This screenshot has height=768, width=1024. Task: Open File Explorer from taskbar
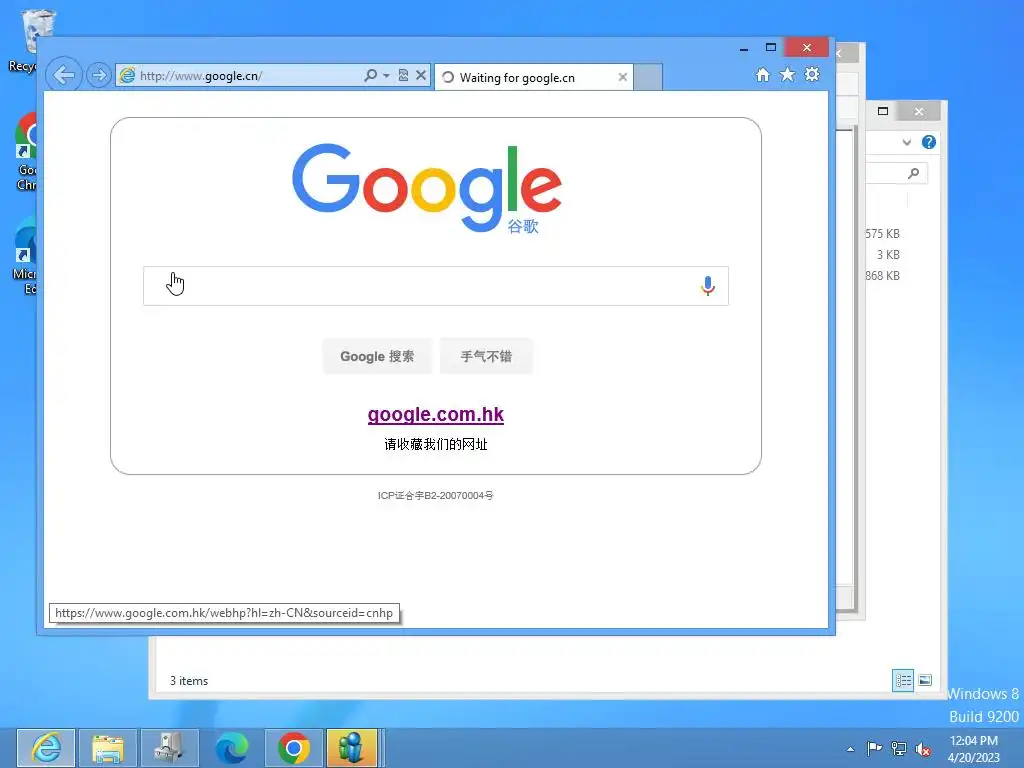click(x=108, y=748)
